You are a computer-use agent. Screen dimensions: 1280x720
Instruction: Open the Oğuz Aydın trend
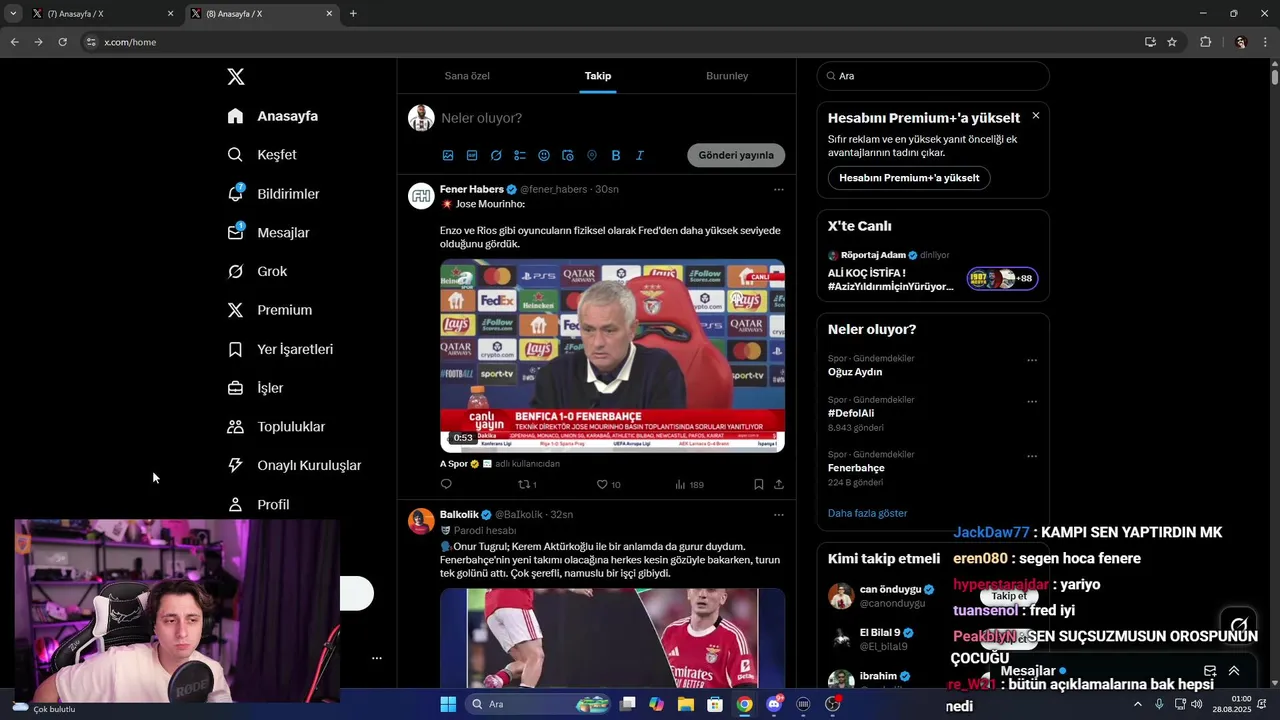click(855, 372)
